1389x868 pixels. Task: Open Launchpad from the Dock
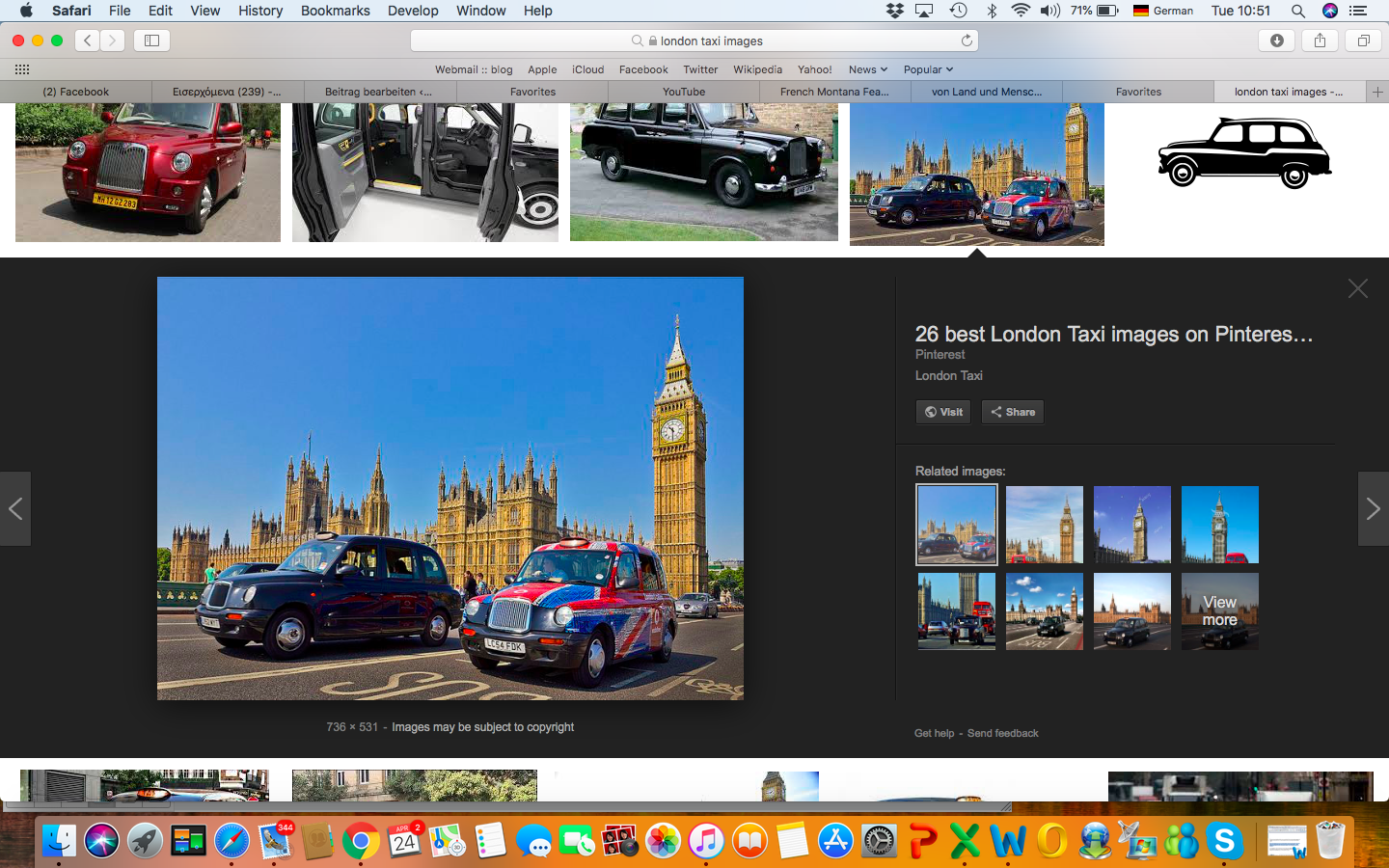click(145, 841)
